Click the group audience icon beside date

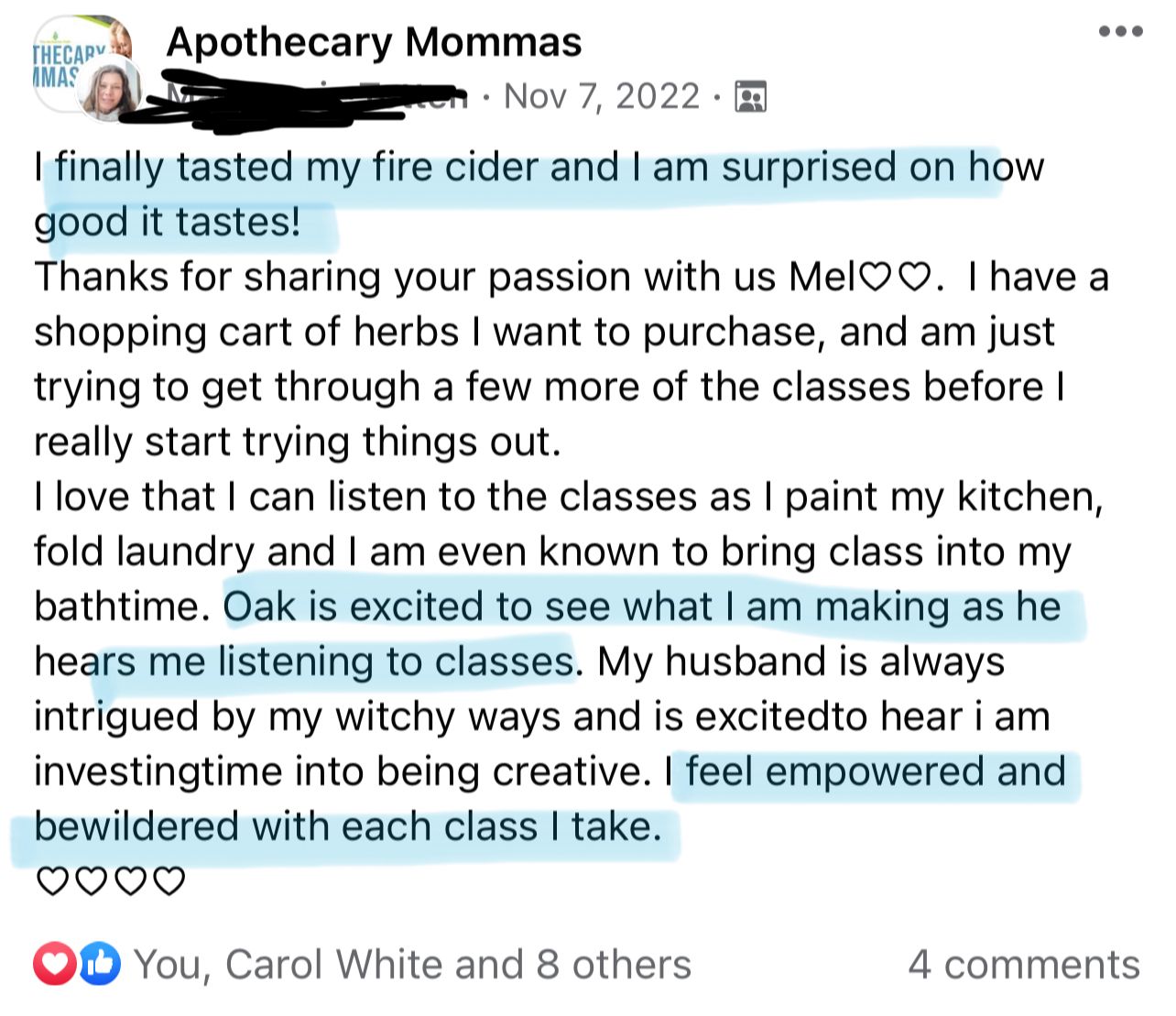point(751,96)
